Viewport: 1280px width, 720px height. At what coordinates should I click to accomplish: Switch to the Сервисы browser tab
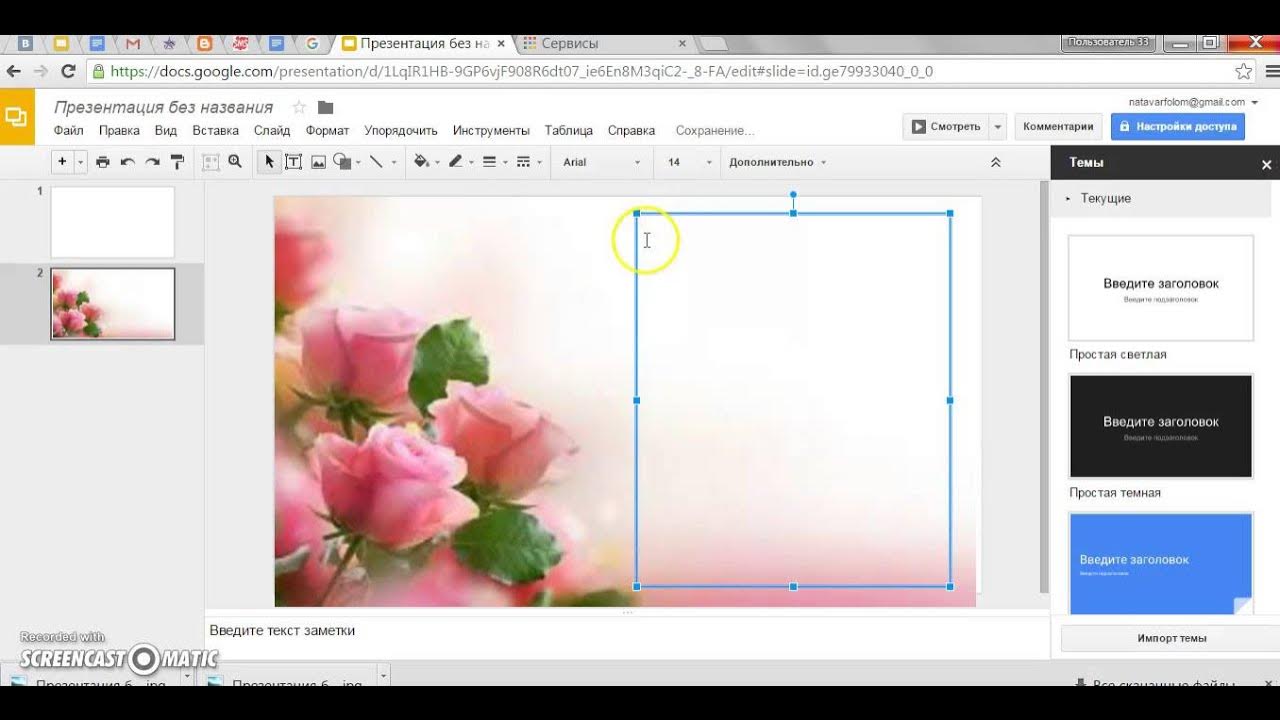pos(605,43)
